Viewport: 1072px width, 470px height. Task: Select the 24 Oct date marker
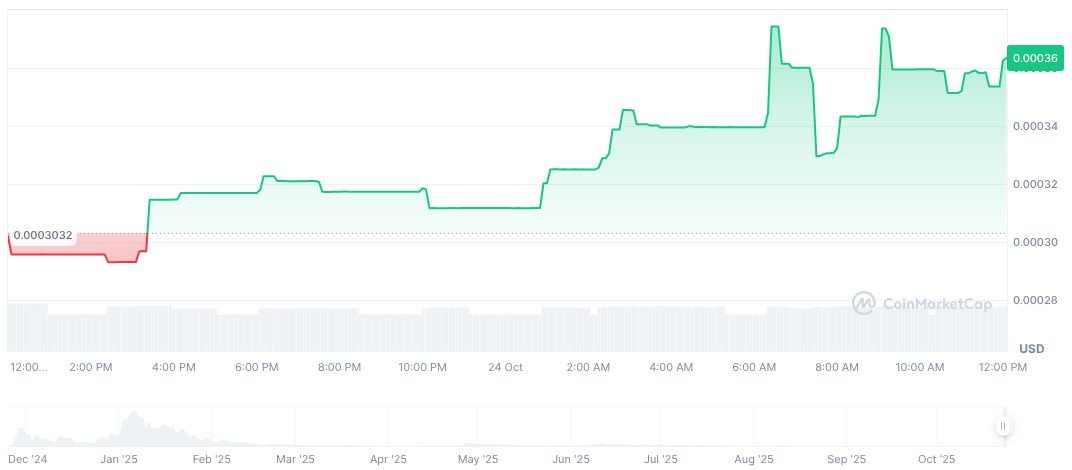pos(505,368)
